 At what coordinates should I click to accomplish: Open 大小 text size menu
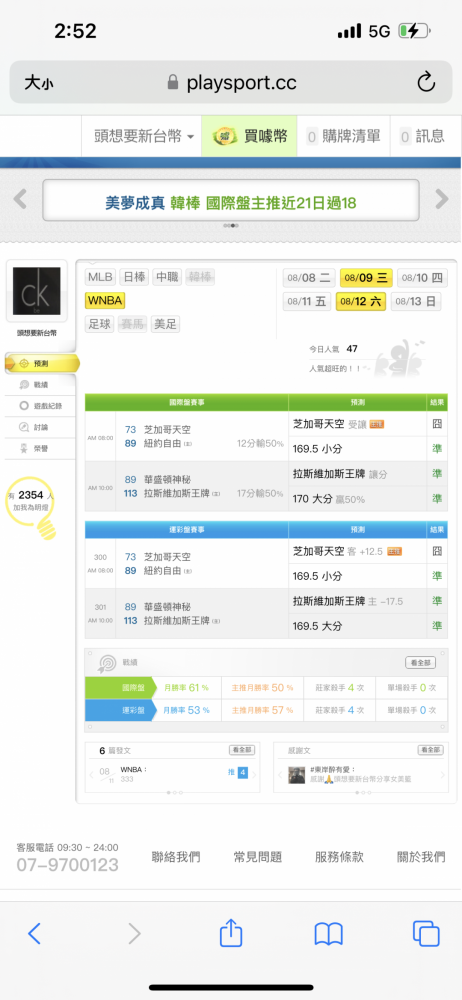[39, 82]
